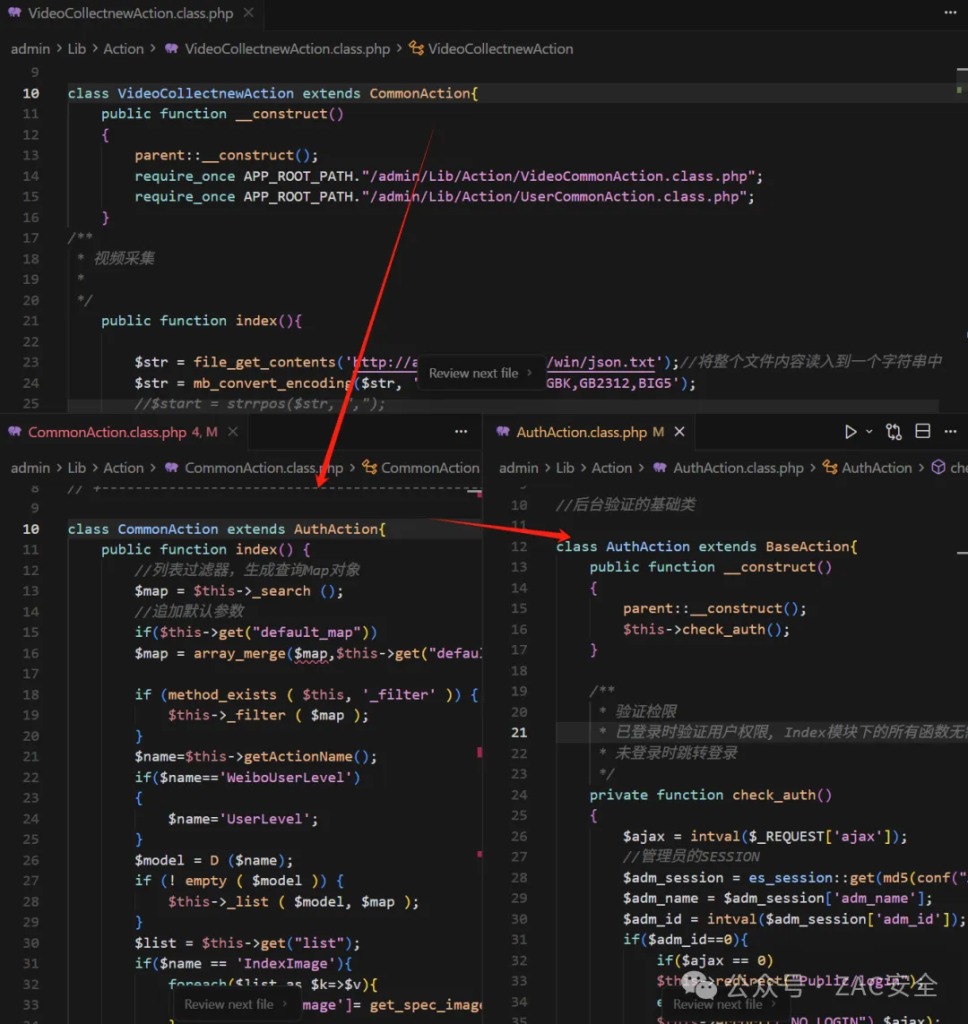
Task: Open More Actions menu beside CommonAction.class.php tab
Action: tap(461, 432)
